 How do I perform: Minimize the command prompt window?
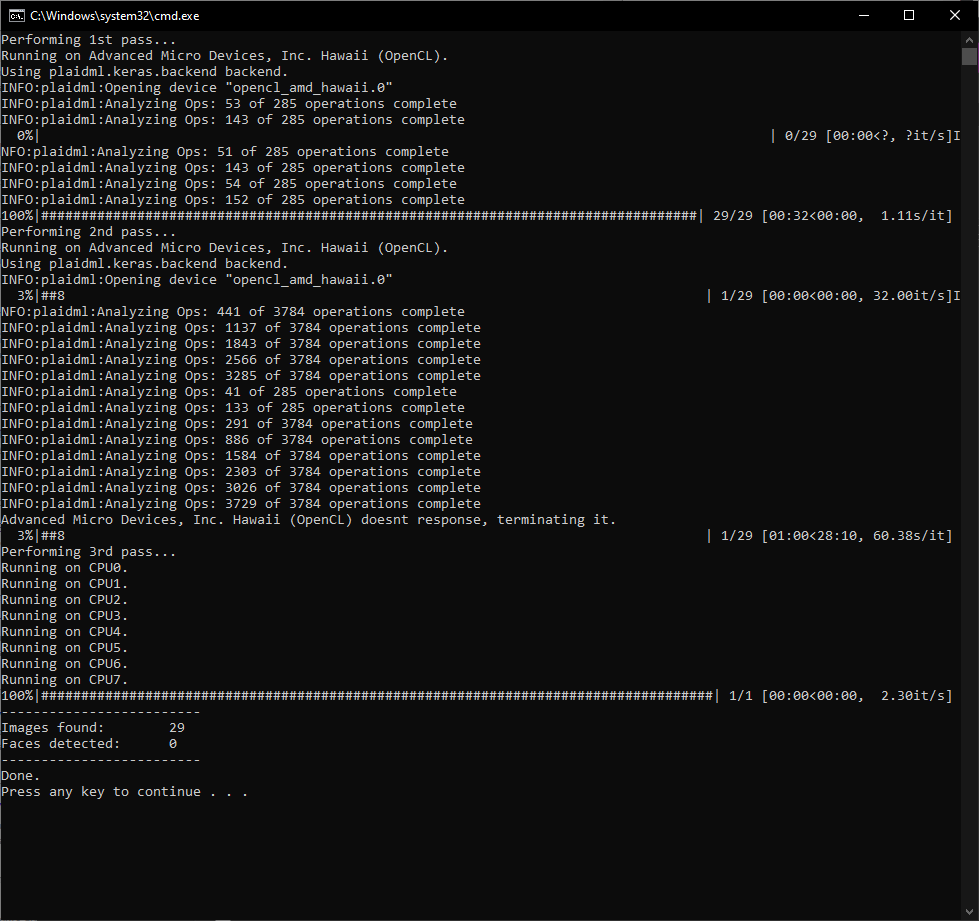coord(864,15)
